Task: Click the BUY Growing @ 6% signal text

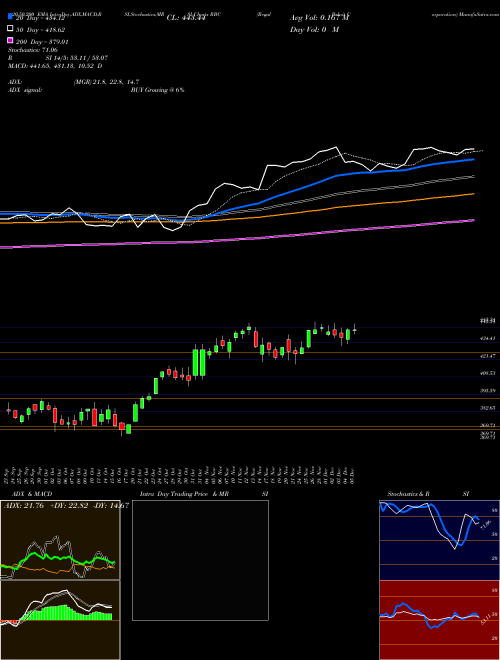Action: pos(157,90)
